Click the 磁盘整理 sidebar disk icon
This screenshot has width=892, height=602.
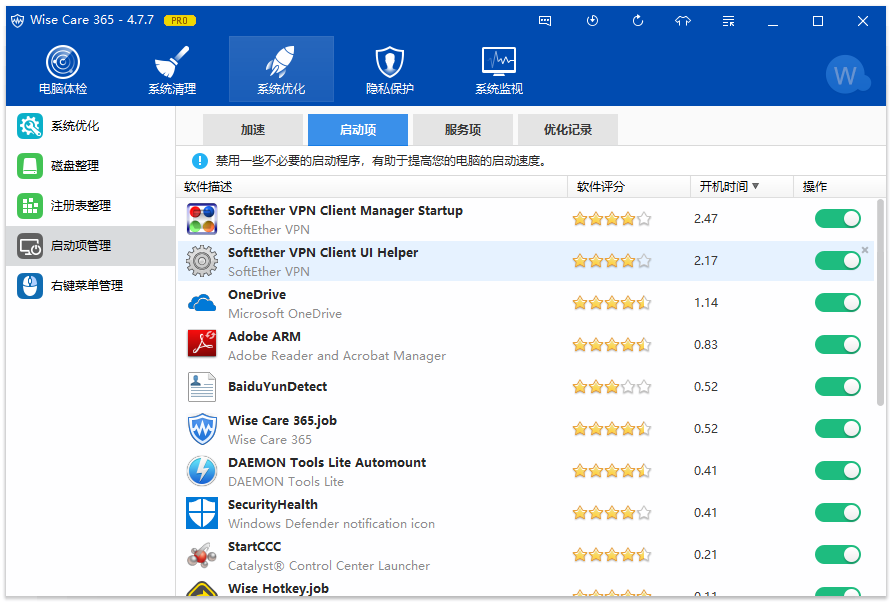pos(30,166)
